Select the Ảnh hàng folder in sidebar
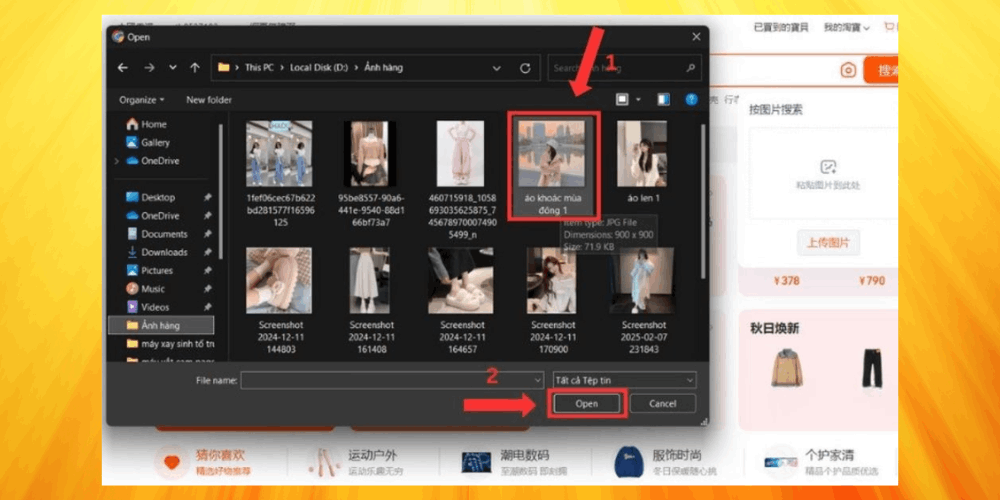This screenshot has width=1000, height=500. [x=161, y=325]
